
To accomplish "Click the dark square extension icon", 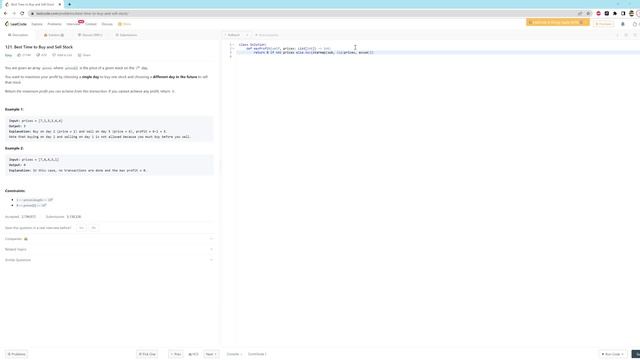I will tap(607, 13).
